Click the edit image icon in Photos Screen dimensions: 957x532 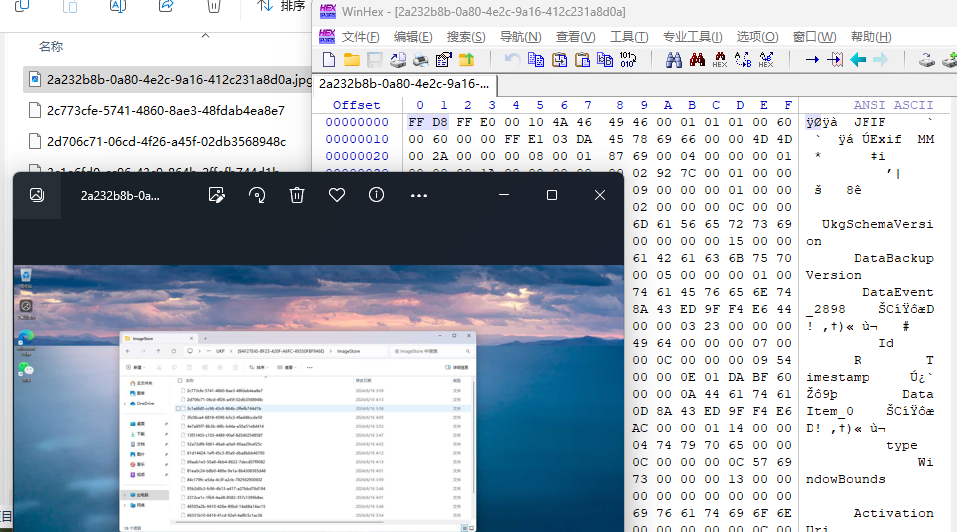216,195
